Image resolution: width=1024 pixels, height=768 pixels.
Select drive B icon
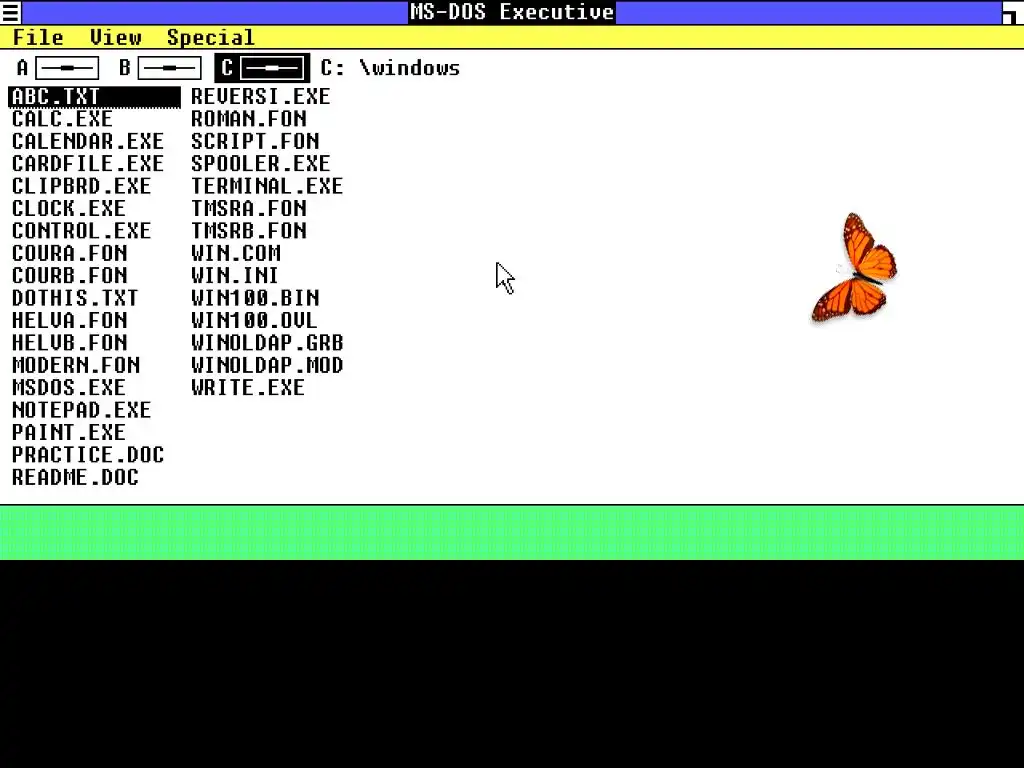160,68
